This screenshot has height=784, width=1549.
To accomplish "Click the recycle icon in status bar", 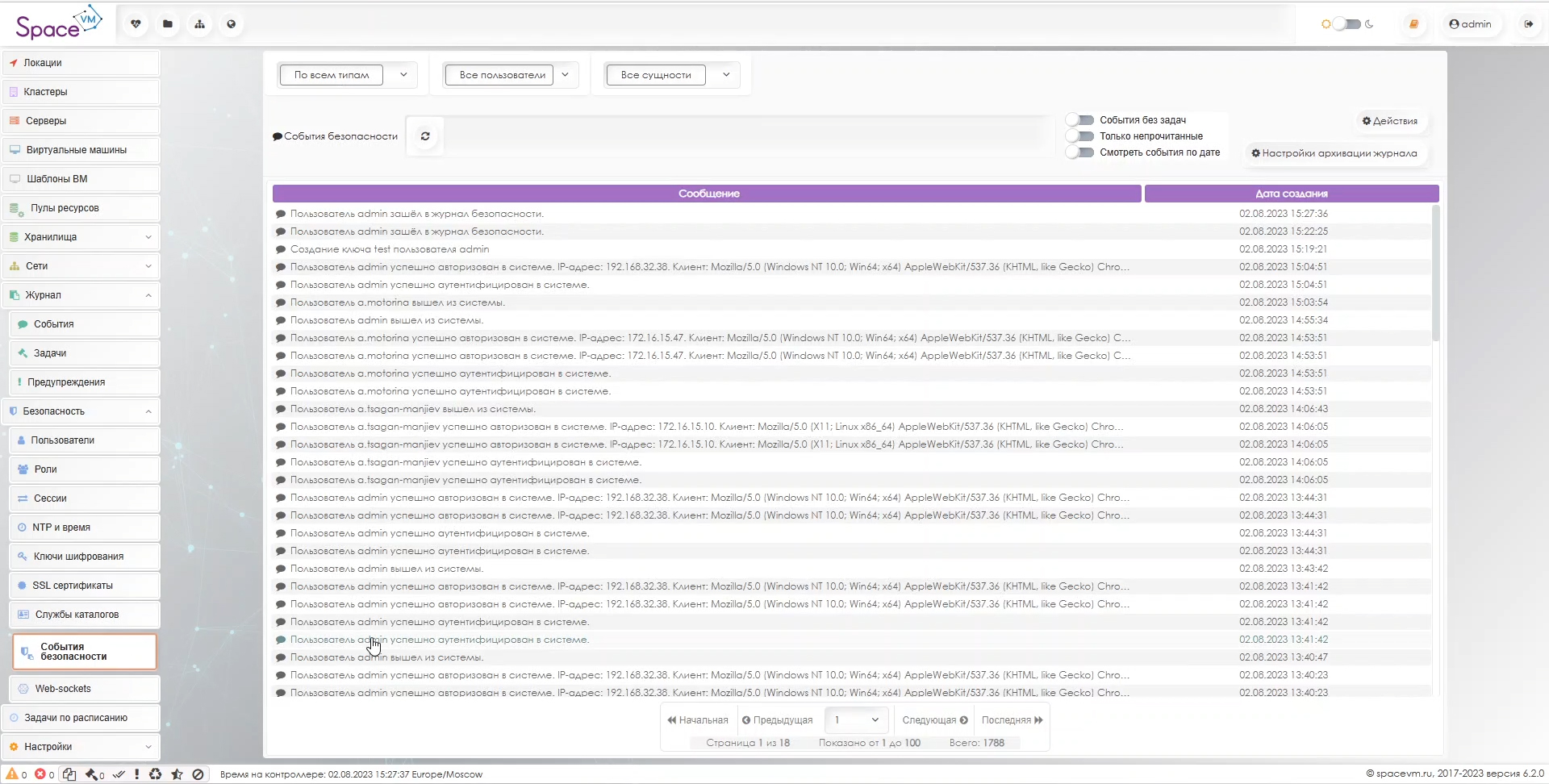I will click(156, 774).
